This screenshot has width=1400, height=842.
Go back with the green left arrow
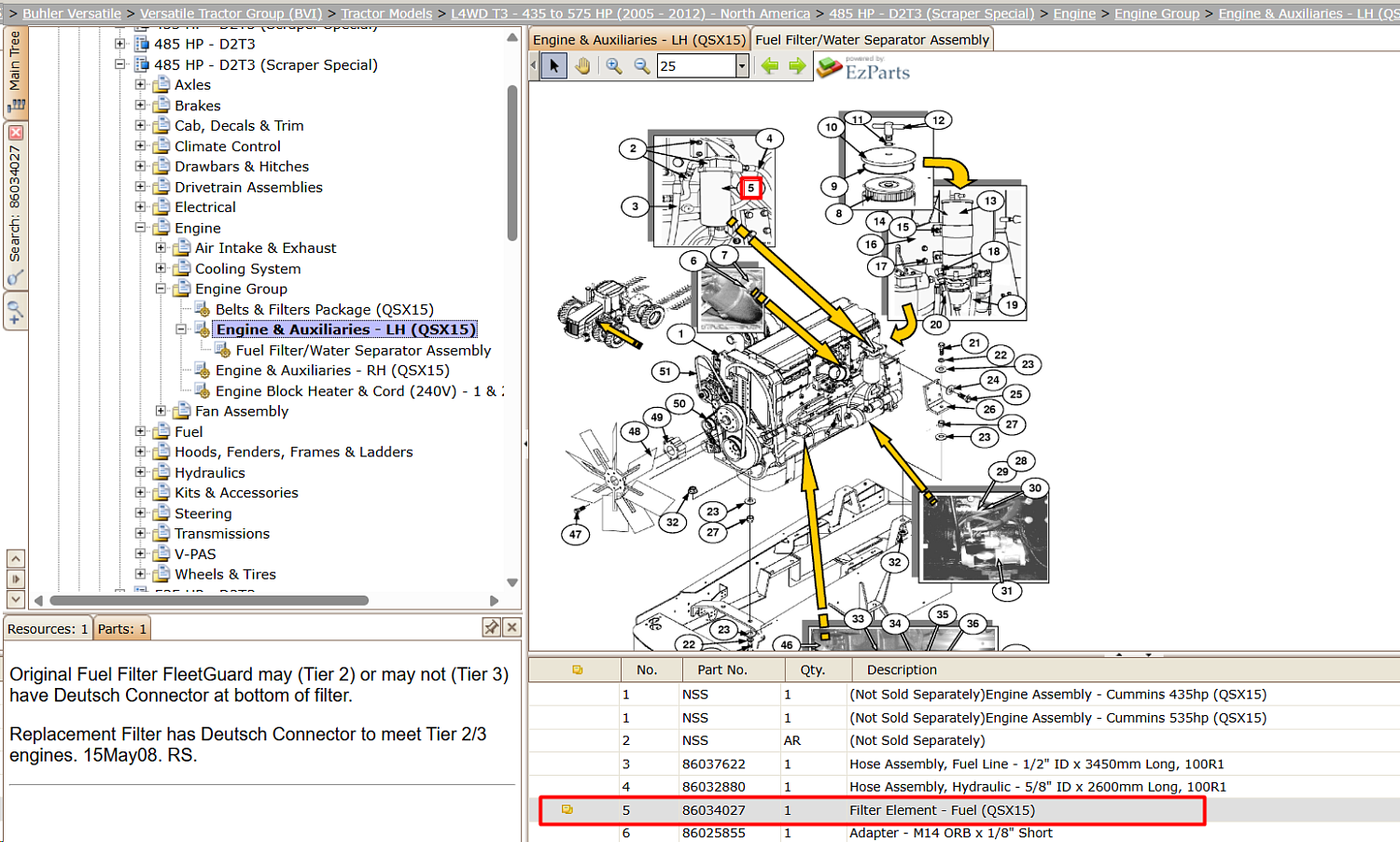pos(770,65)
